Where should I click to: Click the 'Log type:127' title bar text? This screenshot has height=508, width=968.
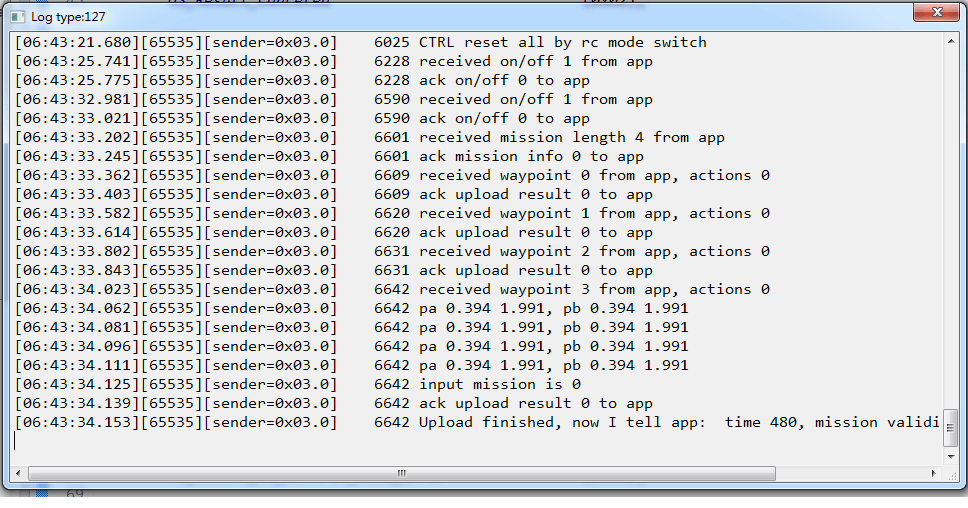66,17
